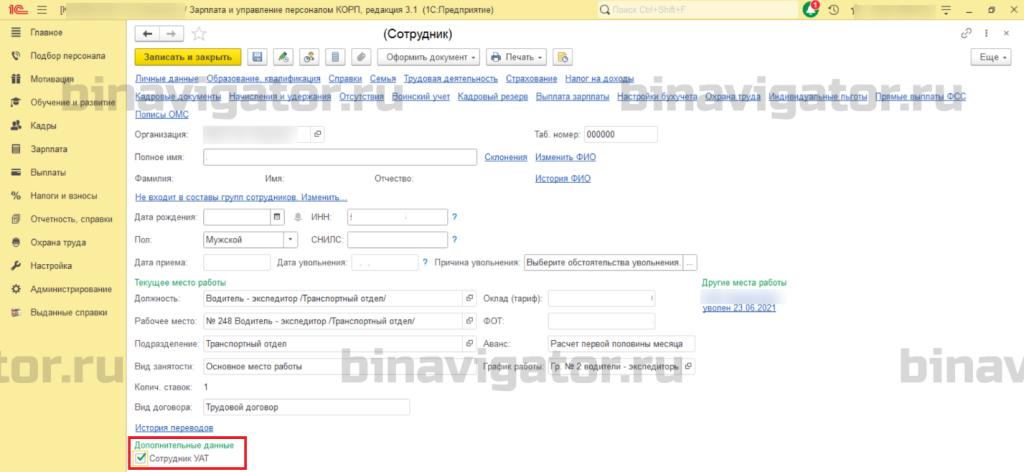Open the history clock icon in title bar
Viewport: 1024px width, 472px height.
pos(833,10)
